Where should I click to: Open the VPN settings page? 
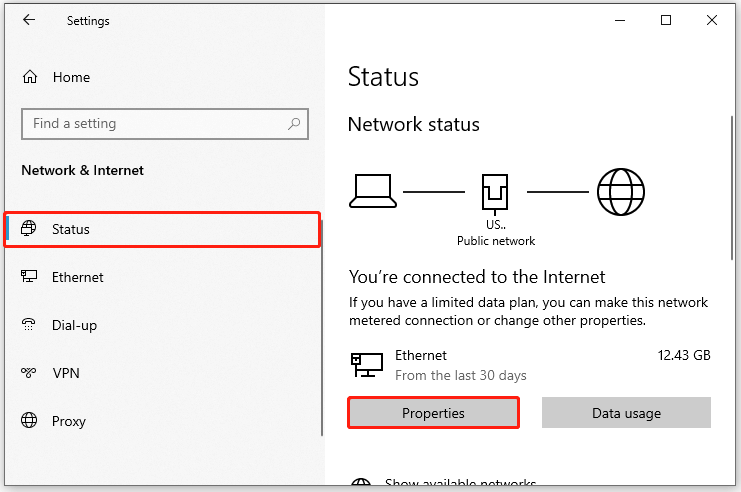pyautogui.click(x=163, y=373)
